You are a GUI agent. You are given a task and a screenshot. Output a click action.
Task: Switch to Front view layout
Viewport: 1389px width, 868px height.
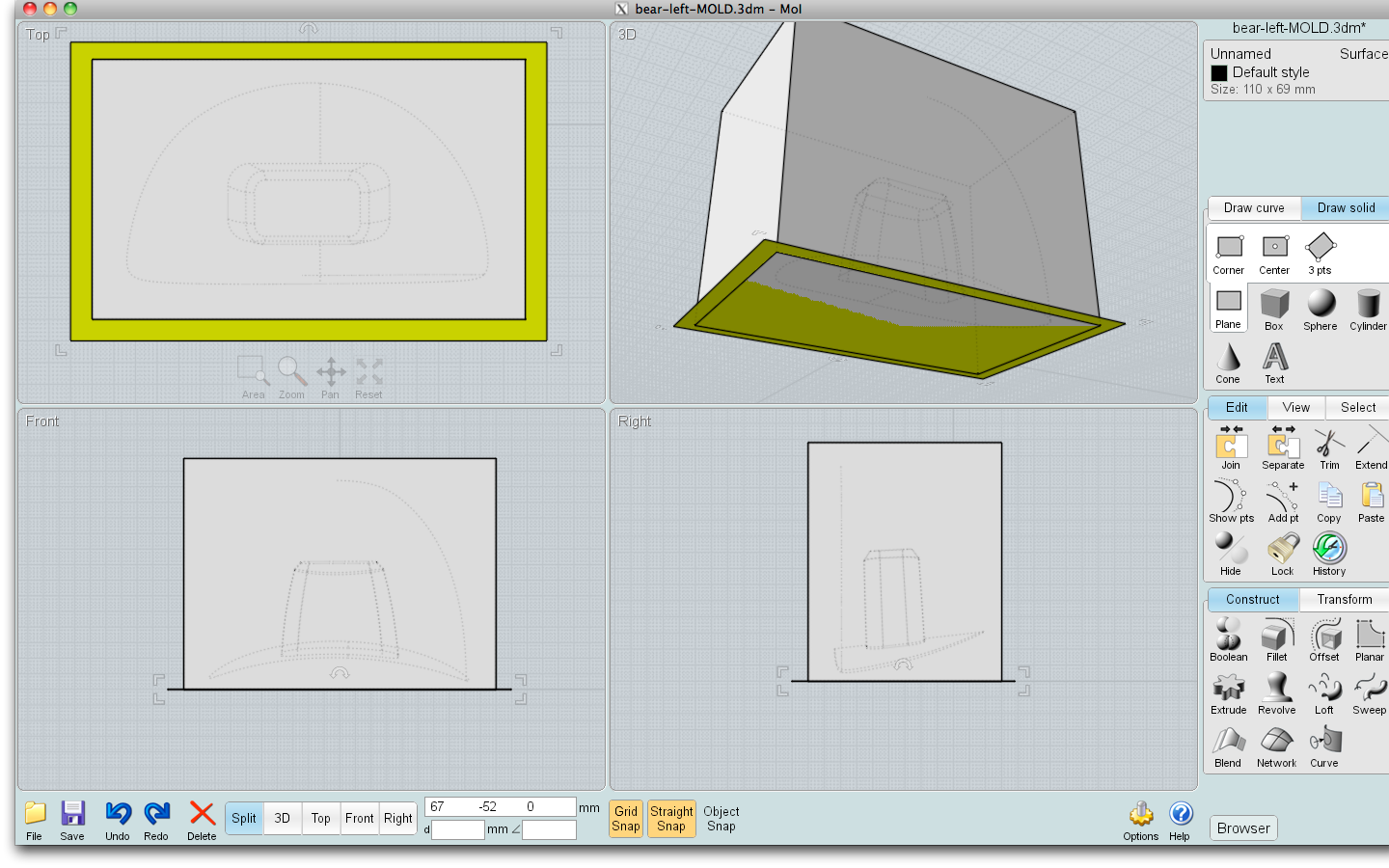click(x=360, y=818)
